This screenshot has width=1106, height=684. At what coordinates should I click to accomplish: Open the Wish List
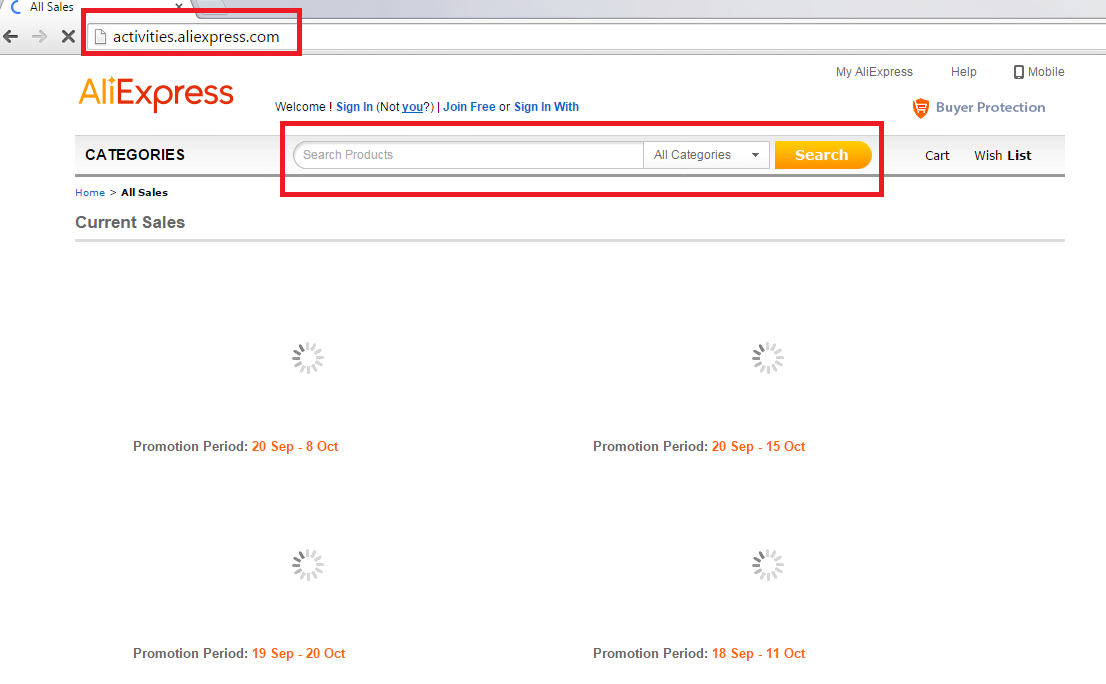point(1003,156)
